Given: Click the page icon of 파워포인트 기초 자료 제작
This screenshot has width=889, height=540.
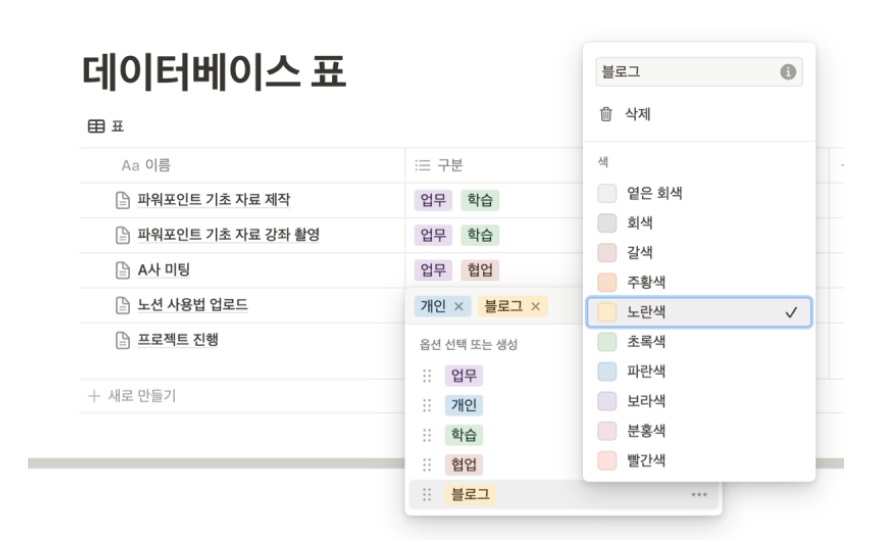Looking at the screenshot, I should (122, 200).
